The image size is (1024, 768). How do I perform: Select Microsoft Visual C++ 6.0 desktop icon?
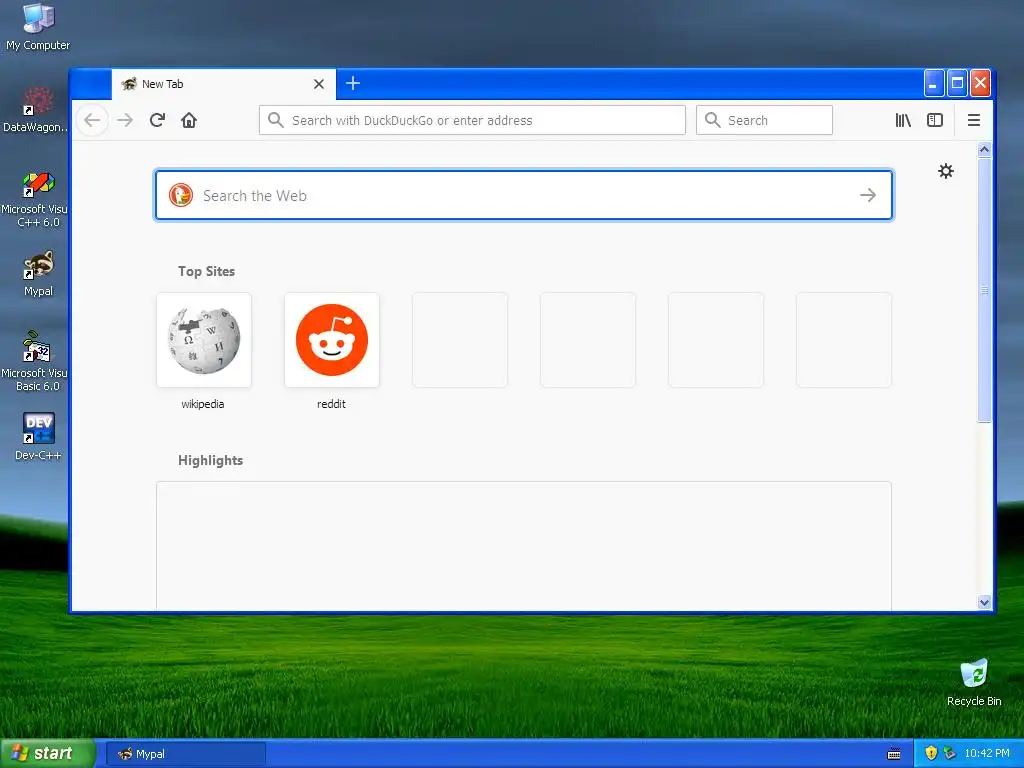click(x=35, y=199)
